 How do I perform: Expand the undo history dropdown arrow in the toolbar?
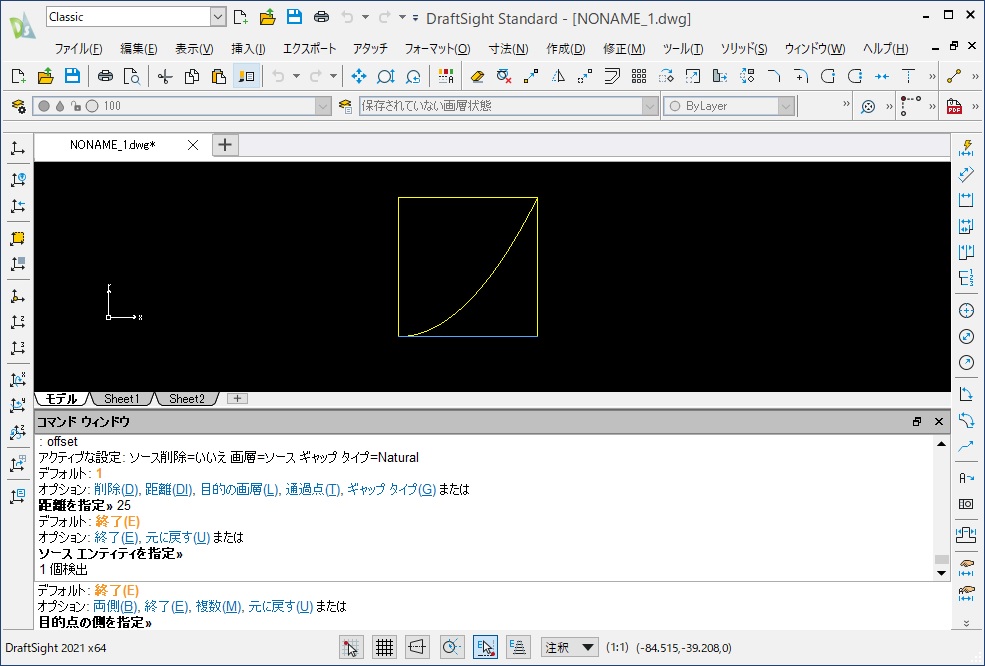click(x=297, y=77)
